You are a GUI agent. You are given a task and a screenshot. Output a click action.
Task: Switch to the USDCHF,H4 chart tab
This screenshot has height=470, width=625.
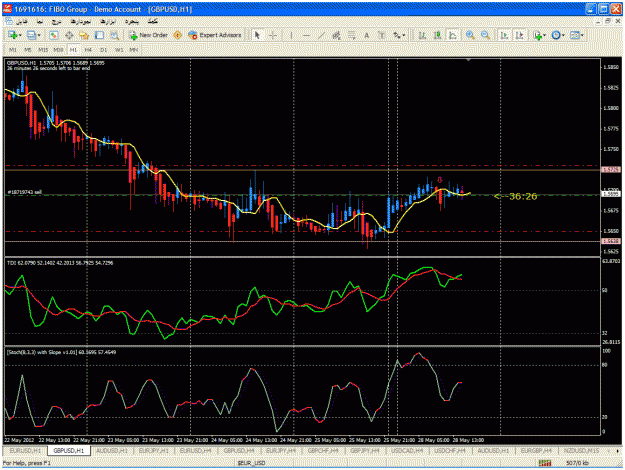click(450, 450)
